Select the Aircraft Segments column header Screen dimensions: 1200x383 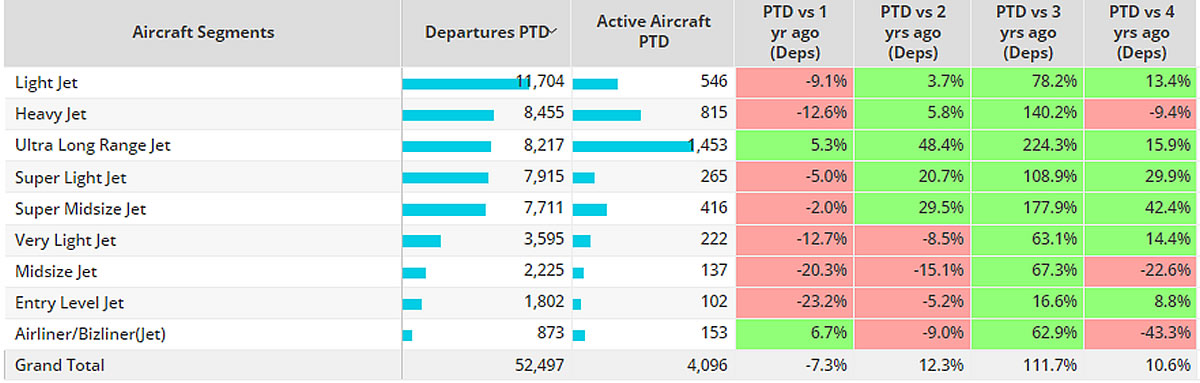(203, 33)
